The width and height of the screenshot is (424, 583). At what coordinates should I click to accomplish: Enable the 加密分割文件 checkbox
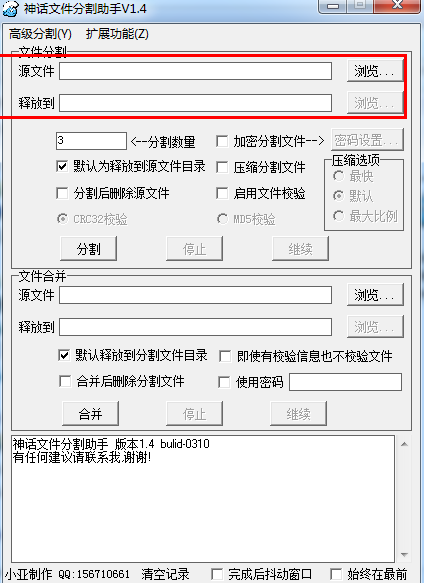222,141
